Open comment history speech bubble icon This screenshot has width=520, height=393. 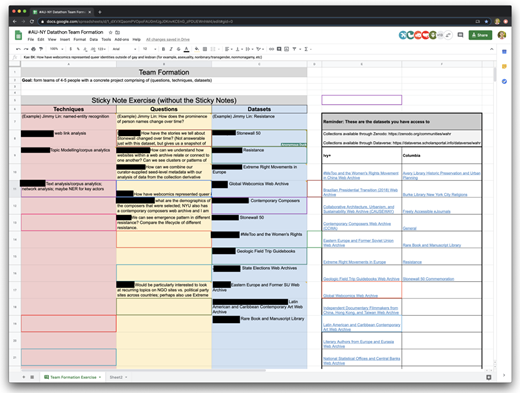460,35
